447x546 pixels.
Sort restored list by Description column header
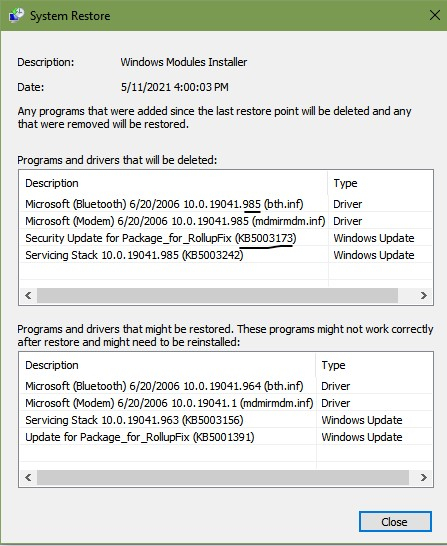point(168,365)
